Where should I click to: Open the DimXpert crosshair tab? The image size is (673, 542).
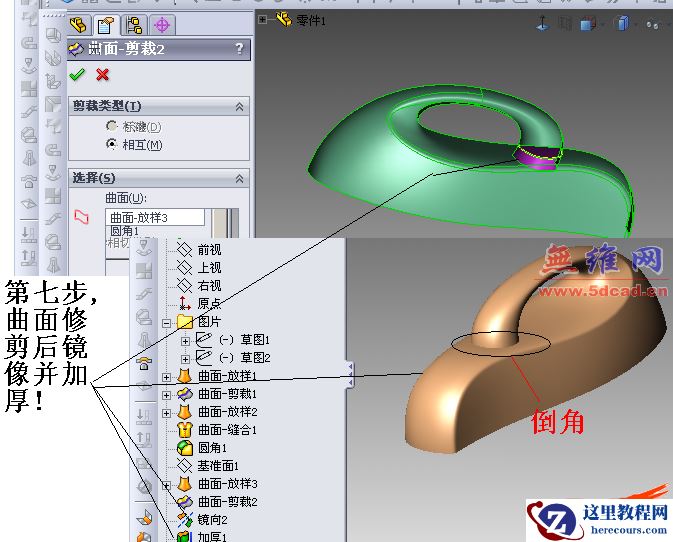coord(161,26)
